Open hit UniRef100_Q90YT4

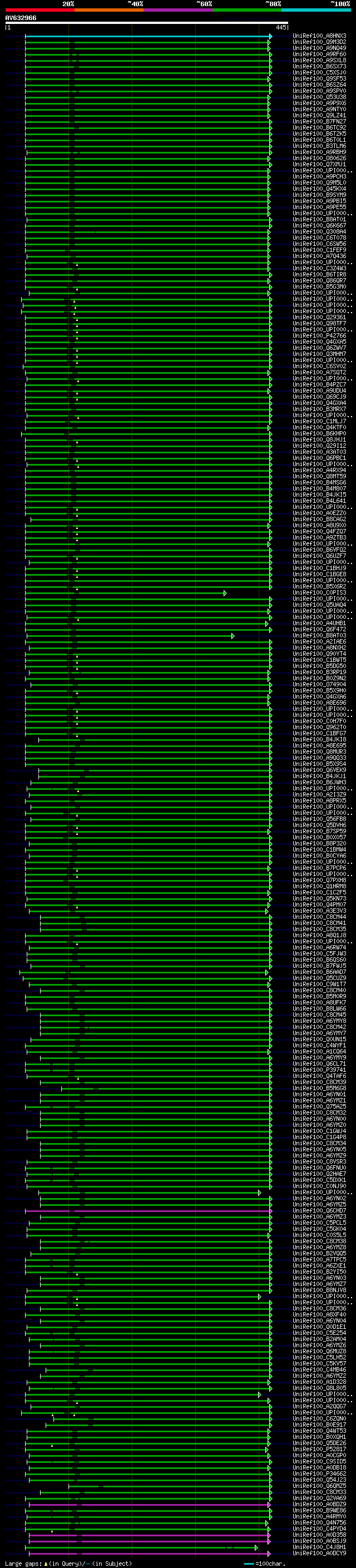click(319, 654)
